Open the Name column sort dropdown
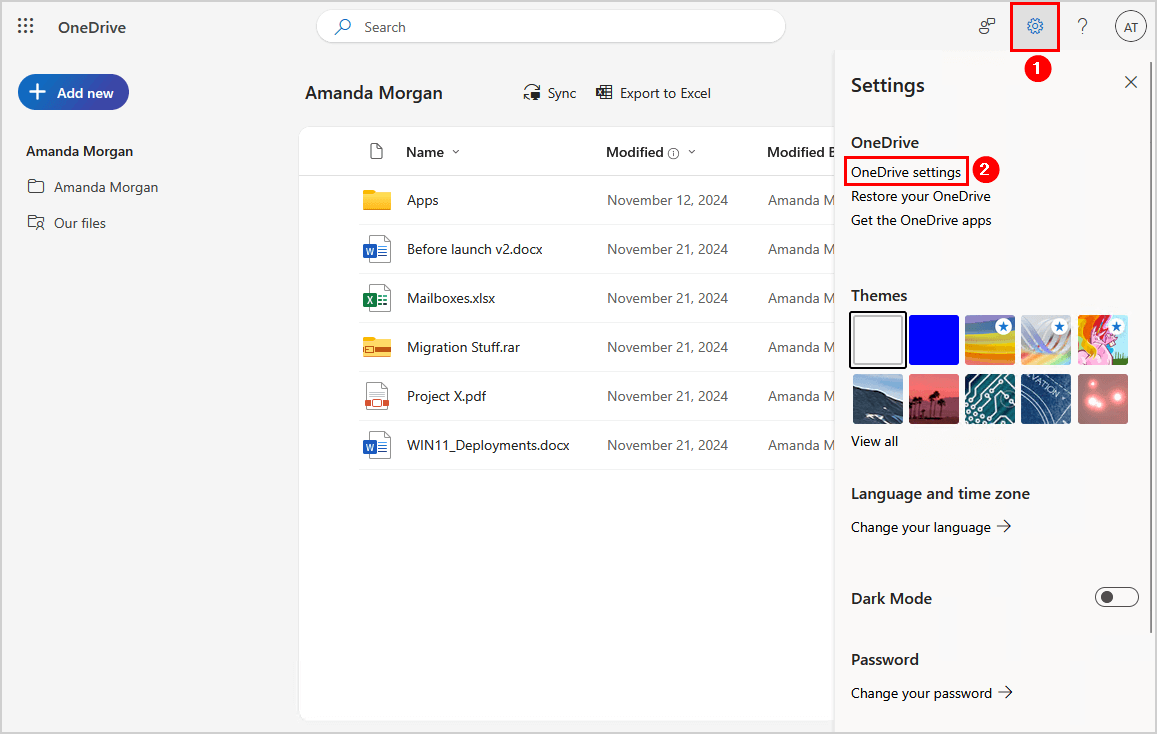Image resolution: width=1157 pixels, height=734 pixels. click(456, 152)
